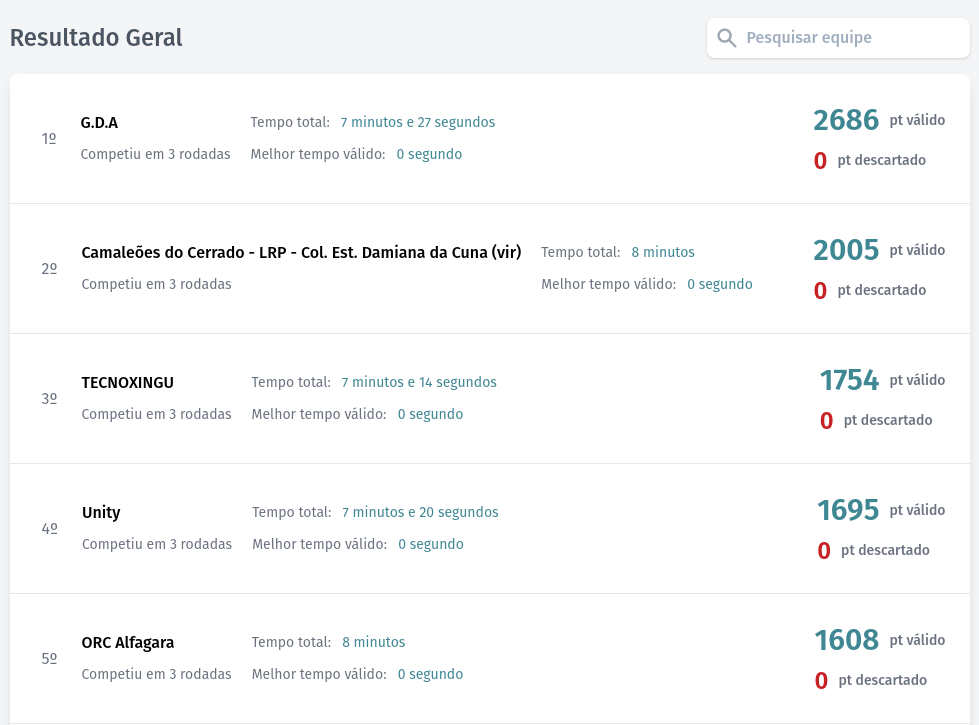This screenshot has height=725, width=979.
Task: Click the 1608 valid points score
Action: click(846, 640)
